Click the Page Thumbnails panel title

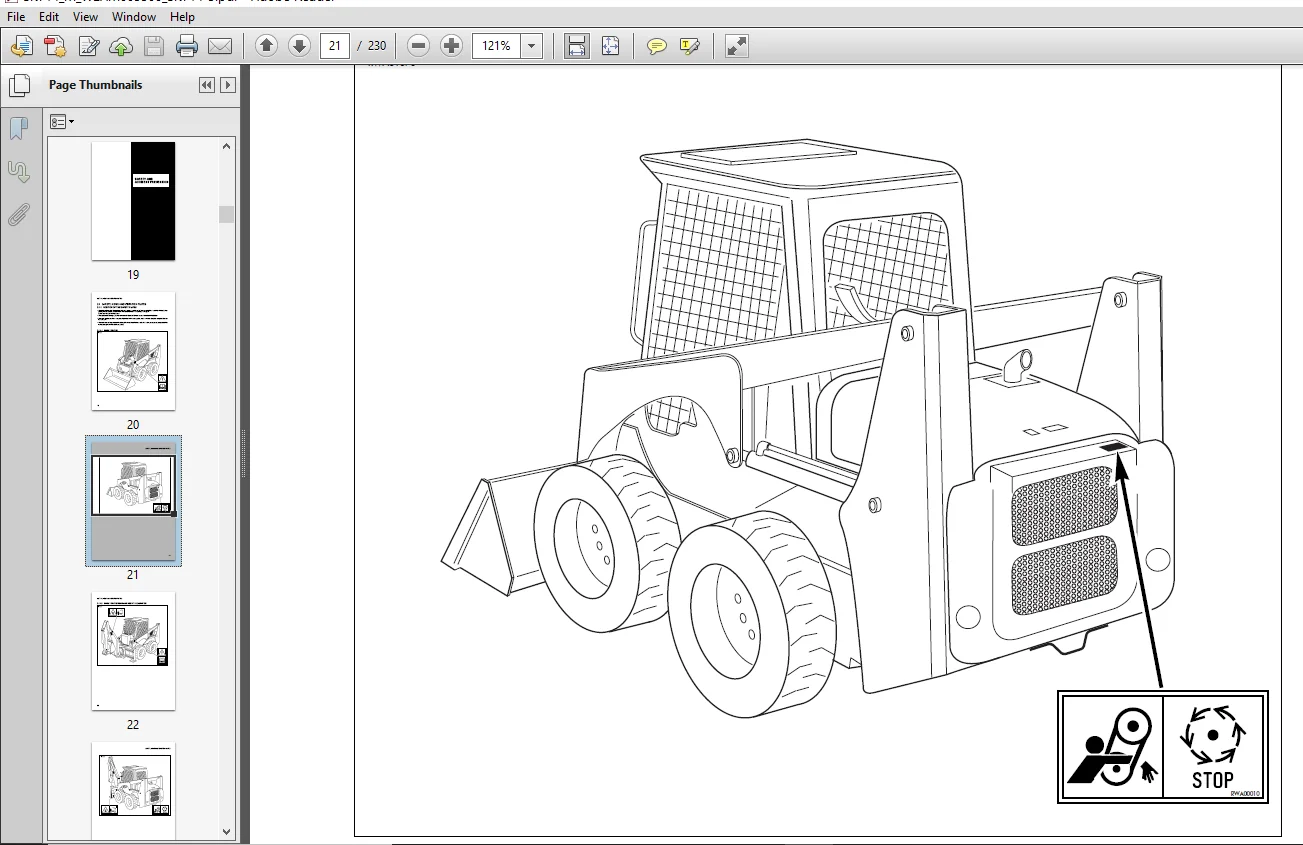[95, 85]
